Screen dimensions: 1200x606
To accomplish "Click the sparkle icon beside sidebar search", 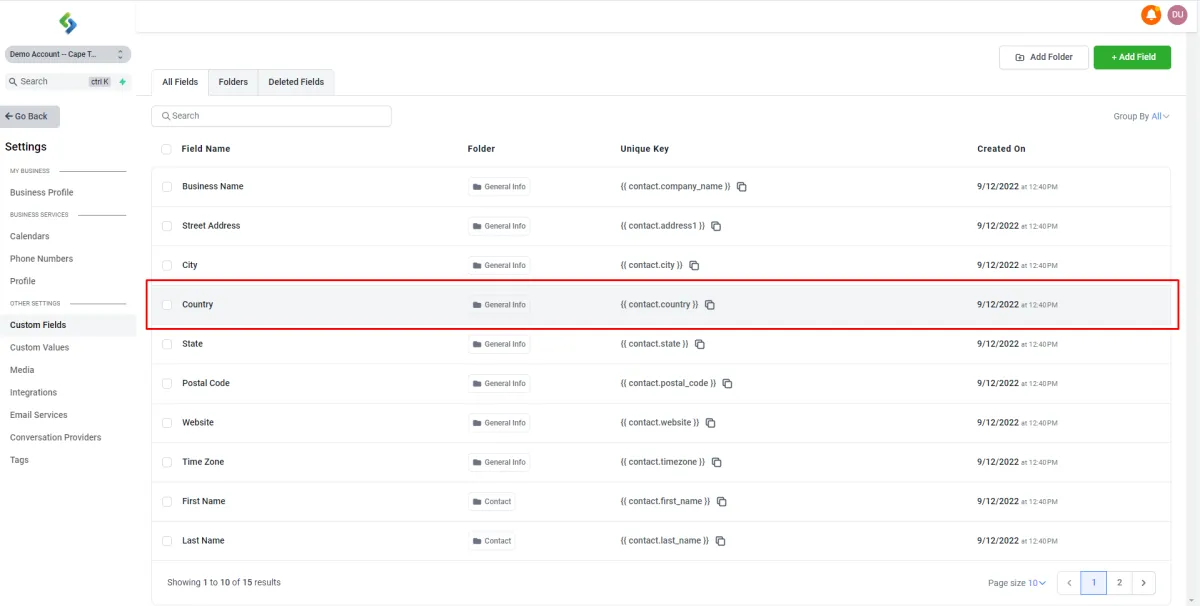I will pos(123,82).
